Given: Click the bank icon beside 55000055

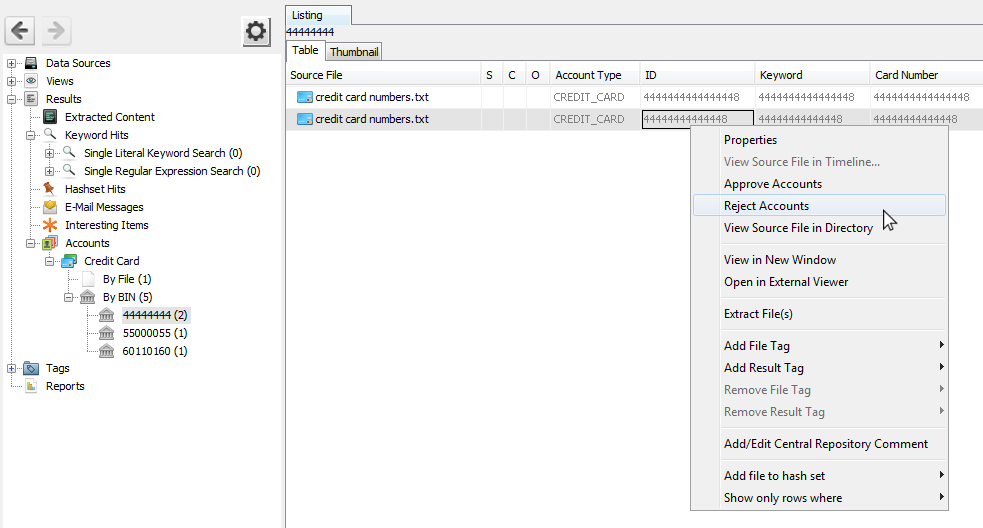Looking at the screenshot, I should [107, 333].
